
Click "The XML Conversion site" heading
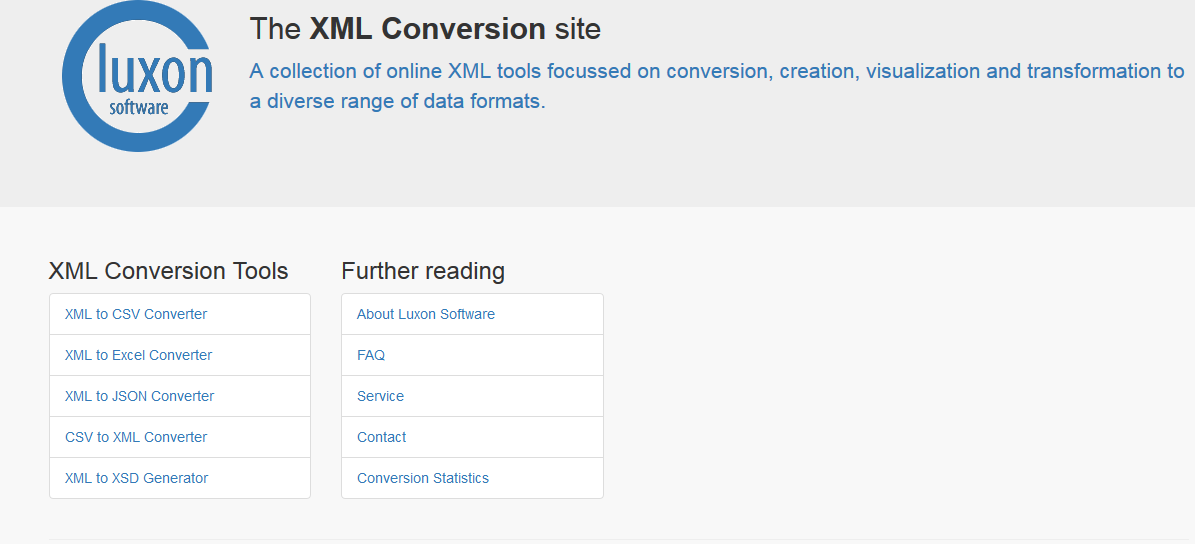[x=425, y=29]
